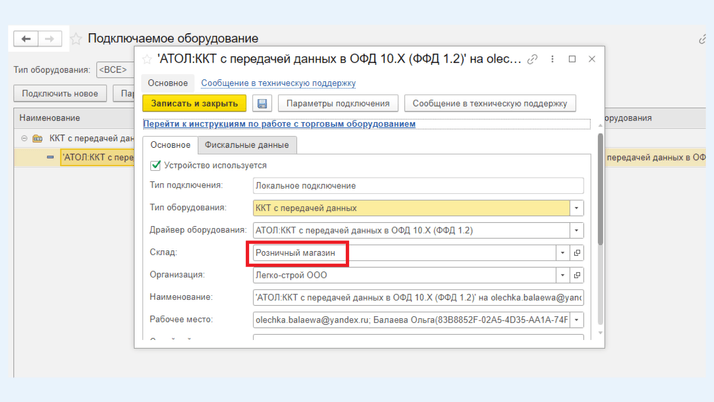Select 'АТОЛ:ККТ row in equipment list

pyautogui.click(x=98, y=158)
